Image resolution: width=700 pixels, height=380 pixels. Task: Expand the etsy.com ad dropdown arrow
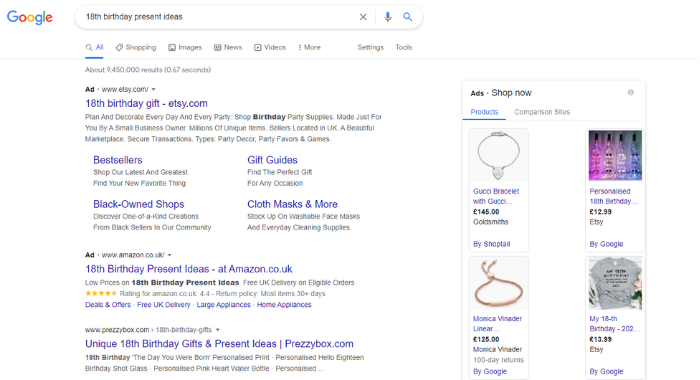tap(154, 89)
